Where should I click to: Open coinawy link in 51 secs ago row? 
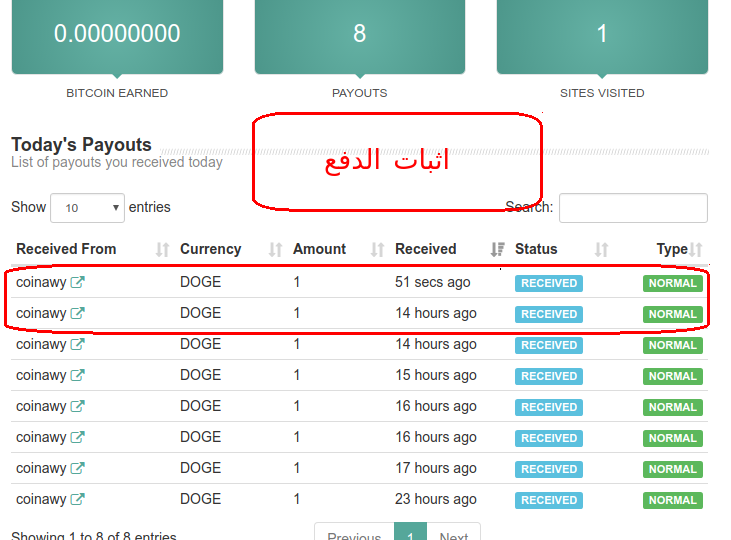[x=41, y=282]
